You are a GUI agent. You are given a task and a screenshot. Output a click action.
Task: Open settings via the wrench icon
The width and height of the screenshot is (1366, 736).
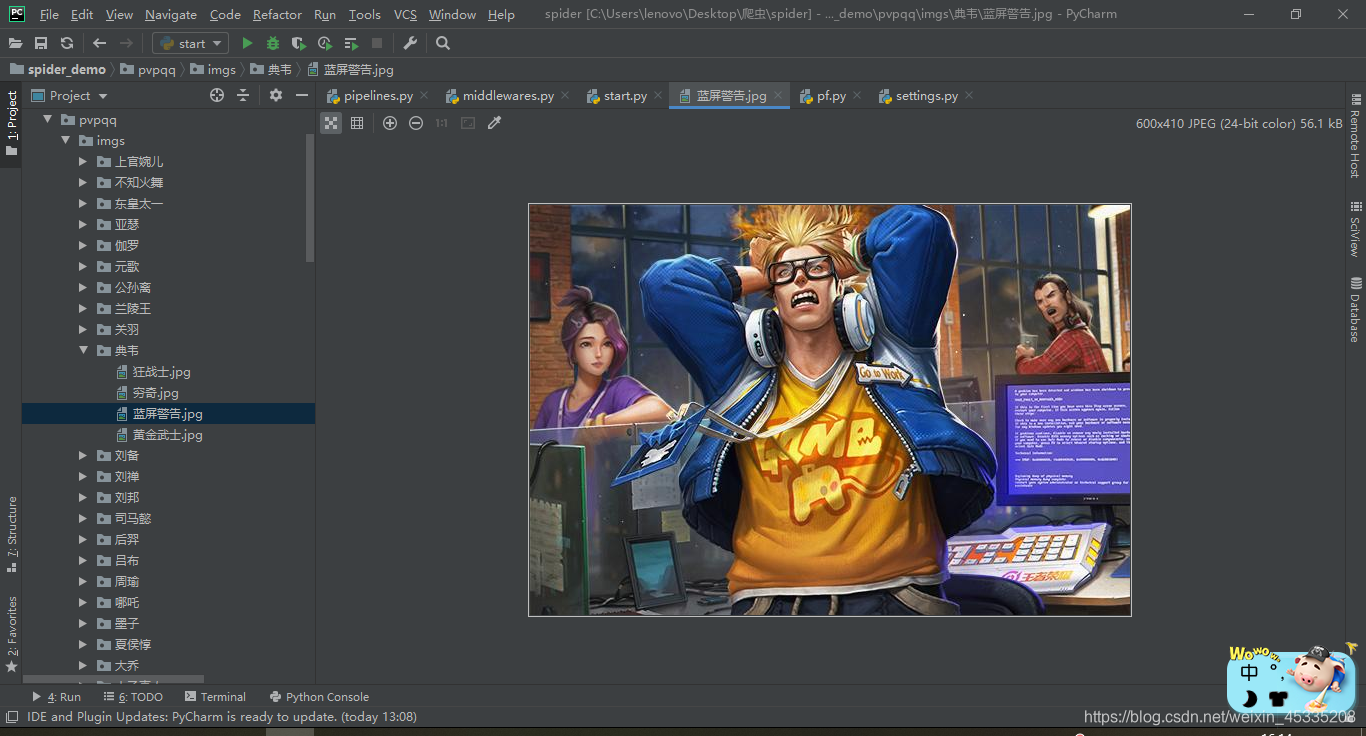point(410,43)
